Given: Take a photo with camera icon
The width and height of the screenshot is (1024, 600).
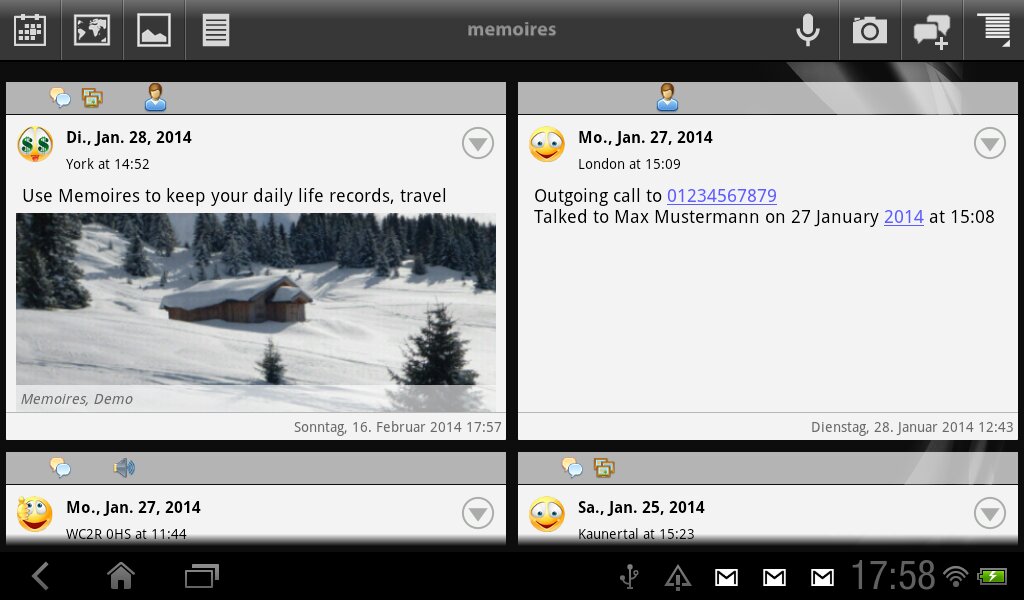Looking at the screenshot, I should 869,30.
